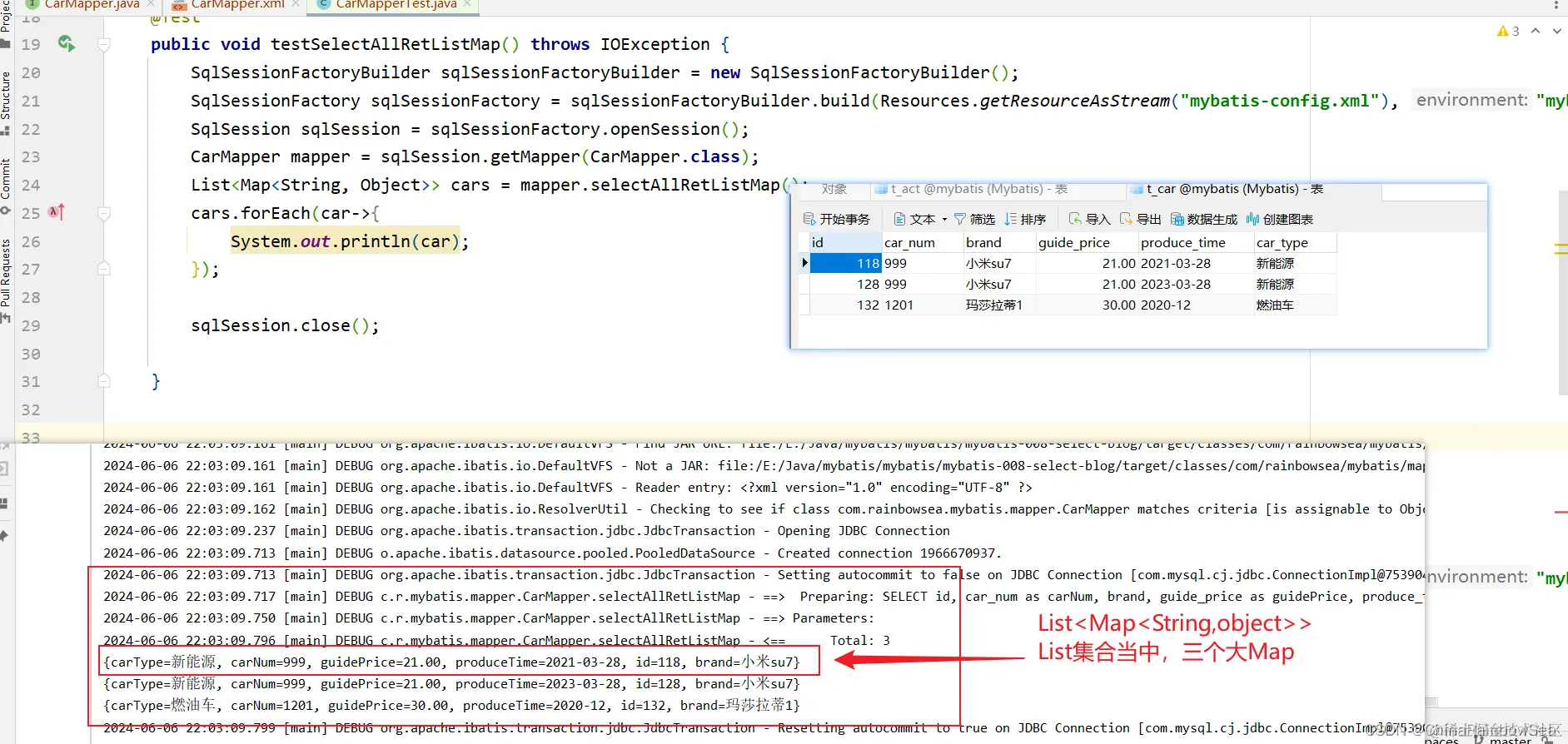Screen dimensions: 1568x744
Task: Run testSelectAllRetListMap from the gutter run icon
Action: click(67, 43)
